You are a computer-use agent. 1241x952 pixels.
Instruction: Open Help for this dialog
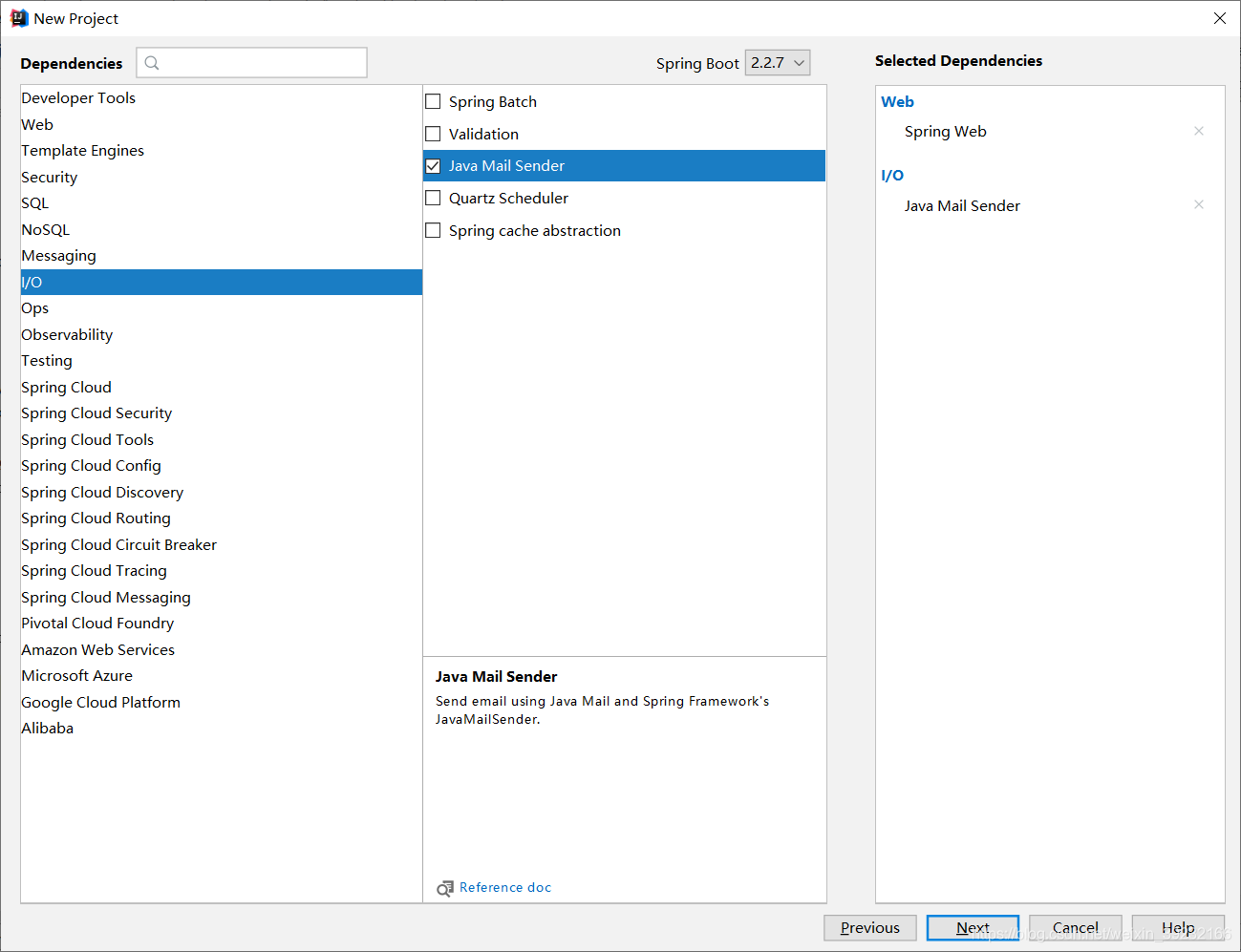click(x=1178, y=928)
